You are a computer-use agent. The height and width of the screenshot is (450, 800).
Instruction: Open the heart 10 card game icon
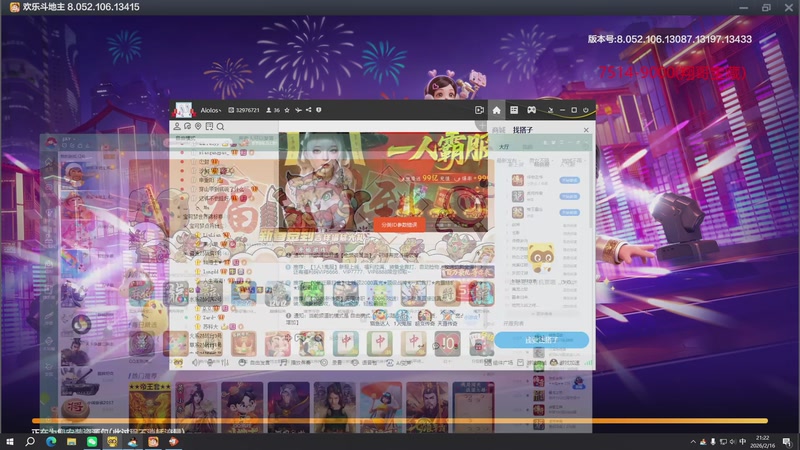point(447,344)
